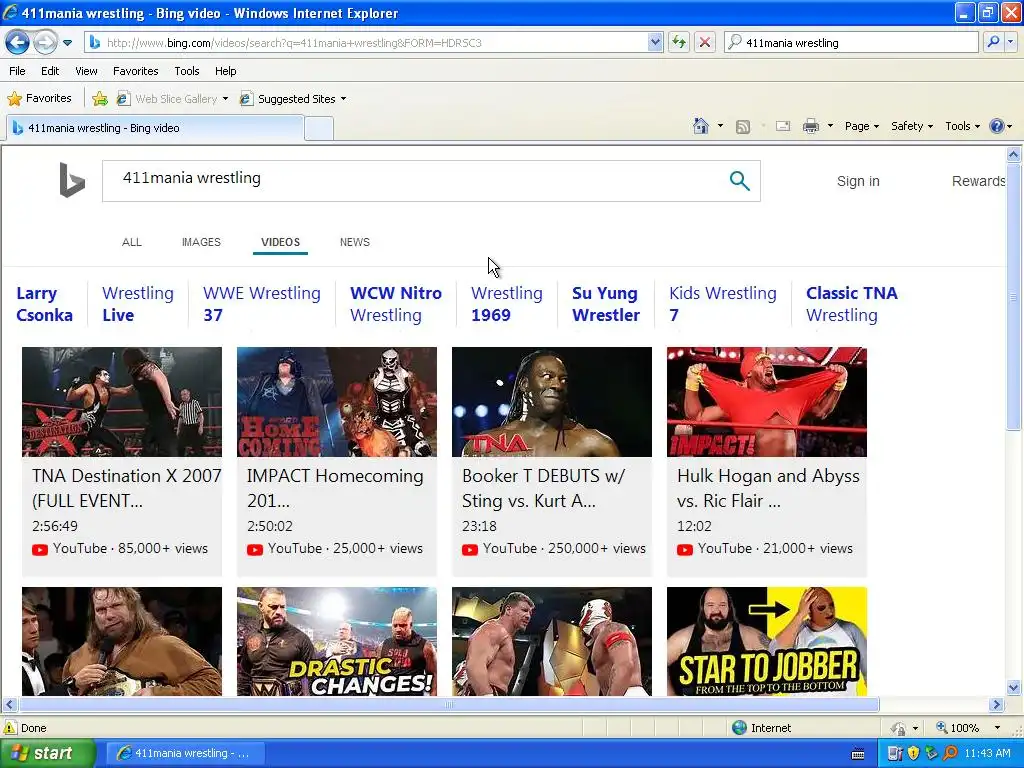Click the Read Mail icon
1024x768 pixels.
pos(783,126)
